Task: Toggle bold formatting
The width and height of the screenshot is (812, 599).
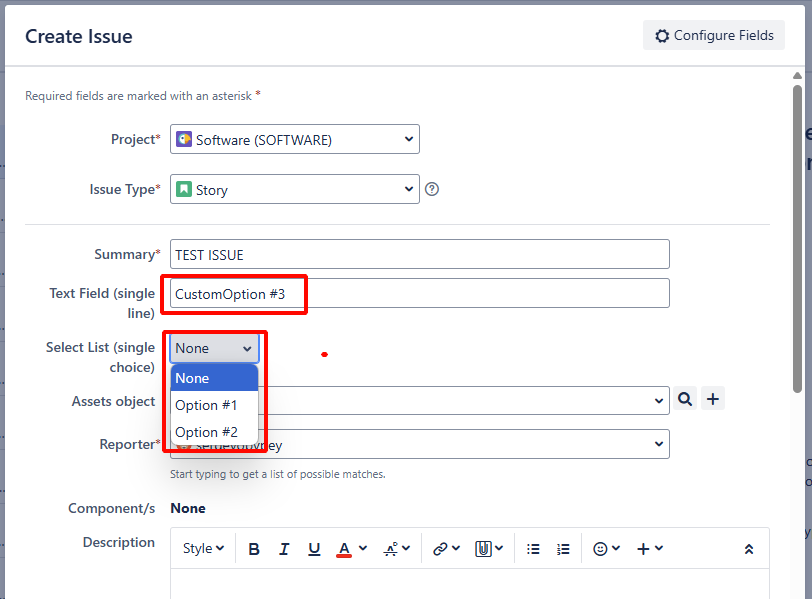Action: (x=254, y=549)
